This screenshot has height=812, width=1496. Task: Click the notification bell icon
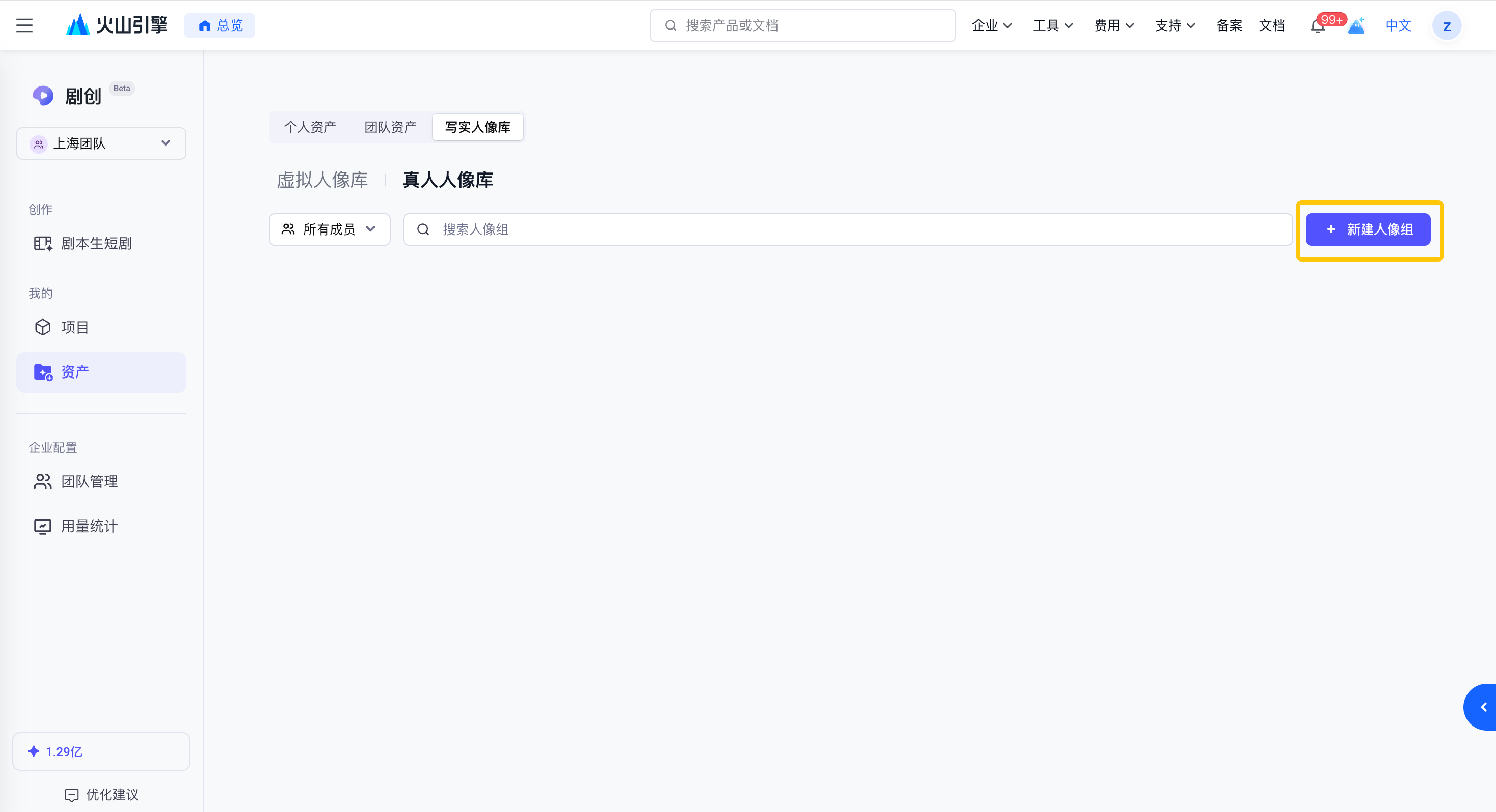[x=1318, y=26]
